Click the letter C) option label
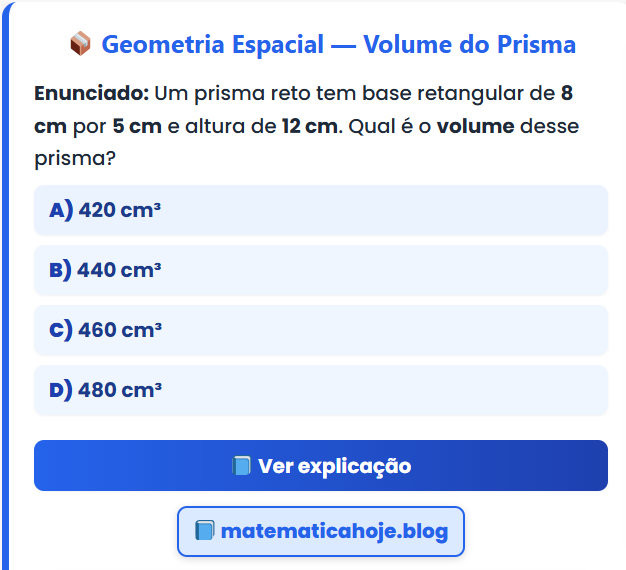 coord(60,330)
